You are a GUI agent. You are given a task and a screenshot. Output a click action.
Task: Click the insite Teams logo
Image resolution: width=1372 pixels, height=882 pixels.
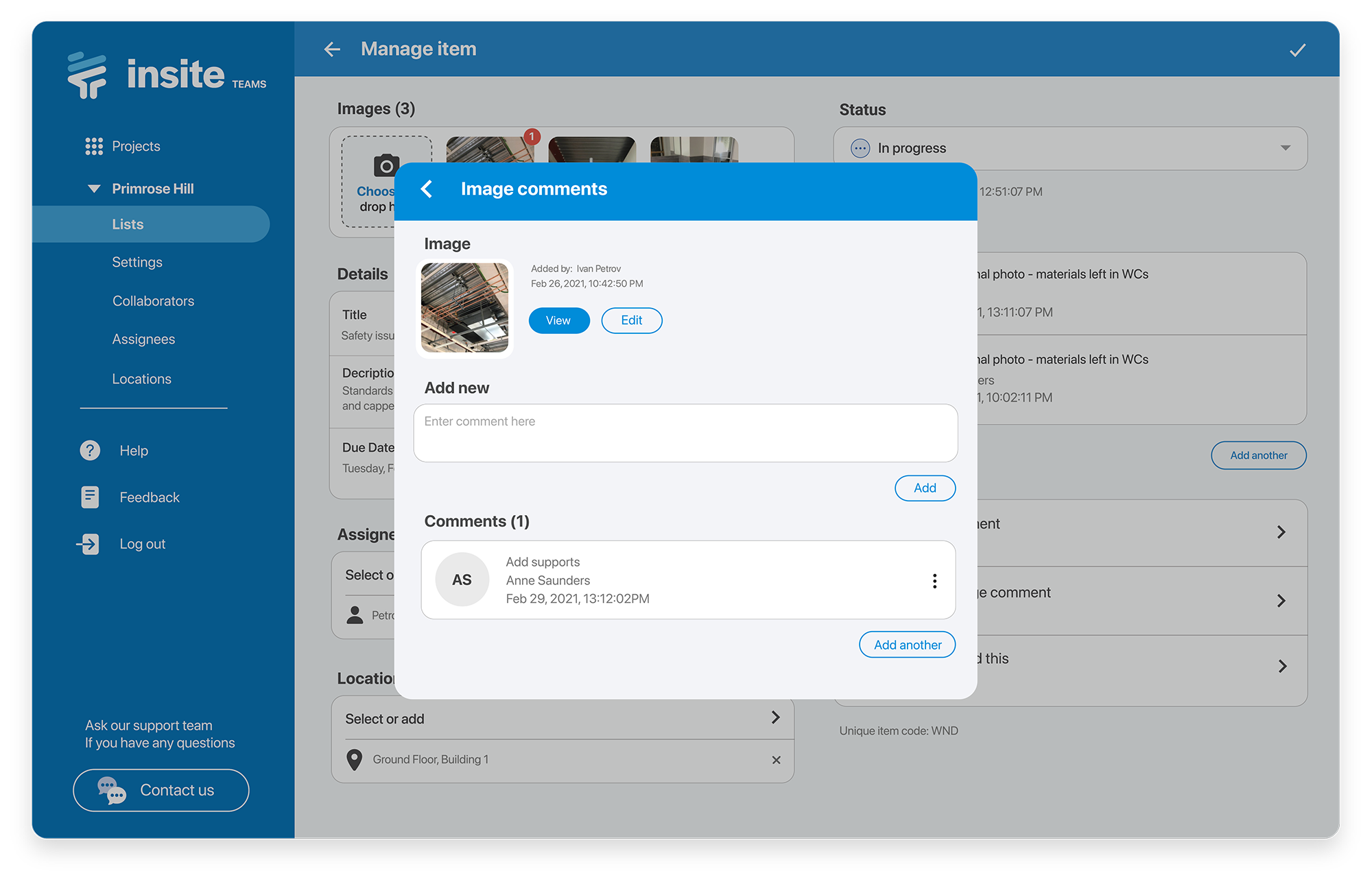[167, 75]
